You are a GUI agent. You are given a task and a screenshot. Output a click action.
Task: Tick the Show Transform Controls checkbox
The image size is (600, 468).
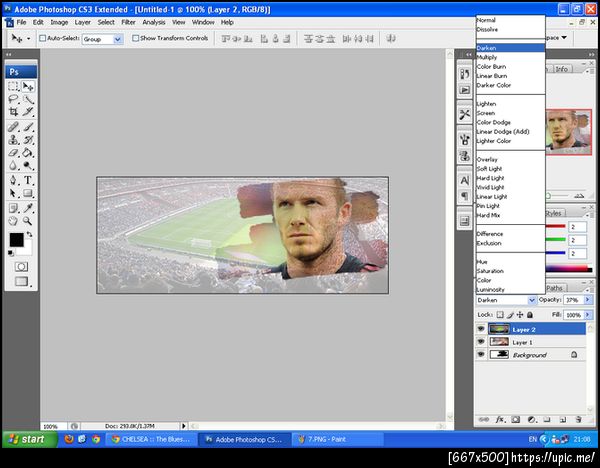coord(135,38)
